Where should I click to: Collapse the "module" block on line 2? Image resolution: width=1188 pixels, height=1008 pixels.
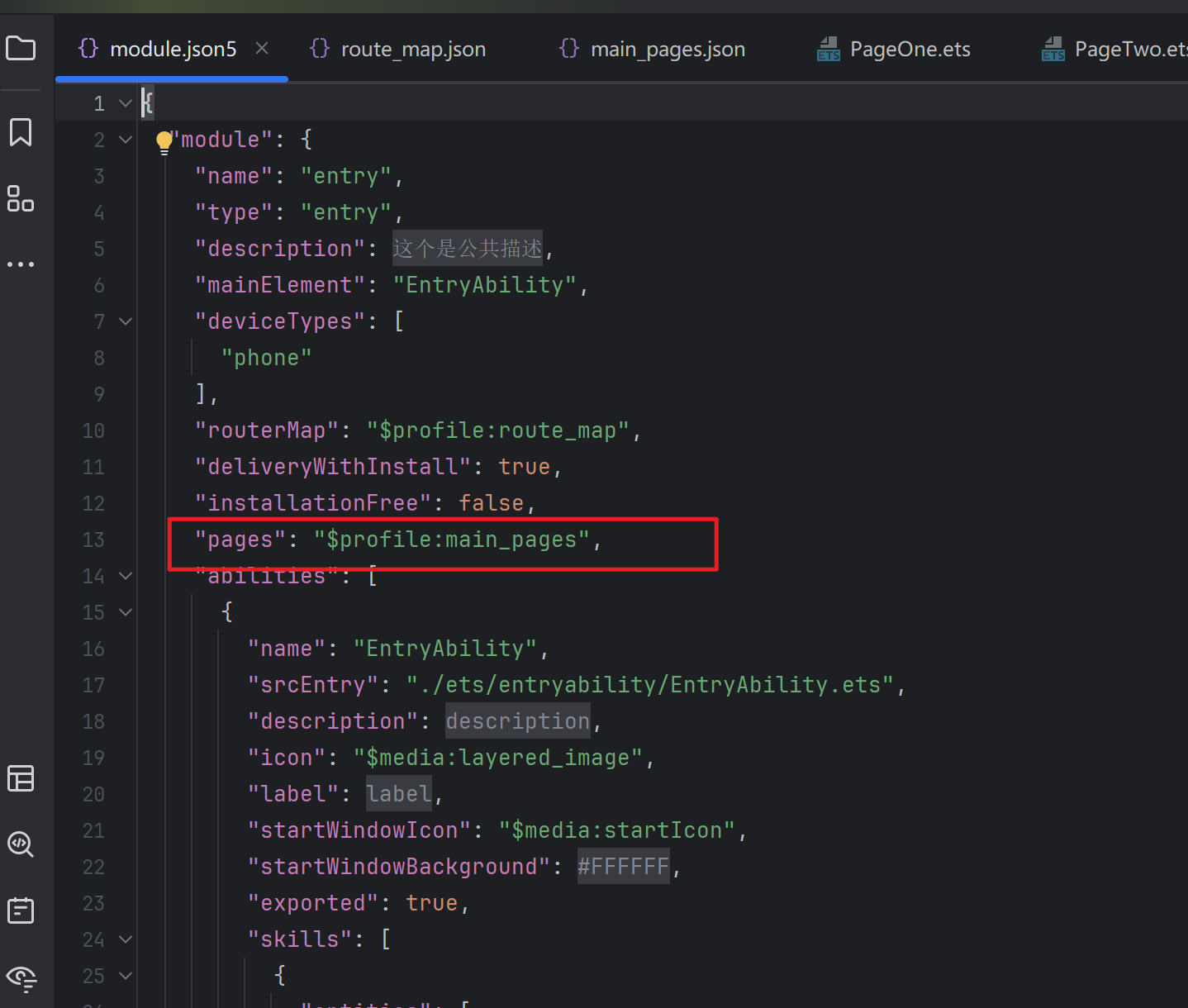click(126, 140)
